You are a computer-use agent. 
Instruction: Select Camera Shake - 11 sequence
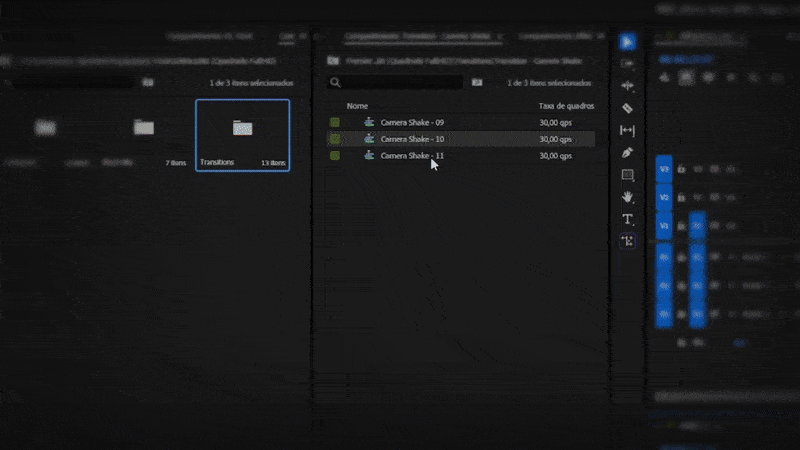tap(412, 156)
